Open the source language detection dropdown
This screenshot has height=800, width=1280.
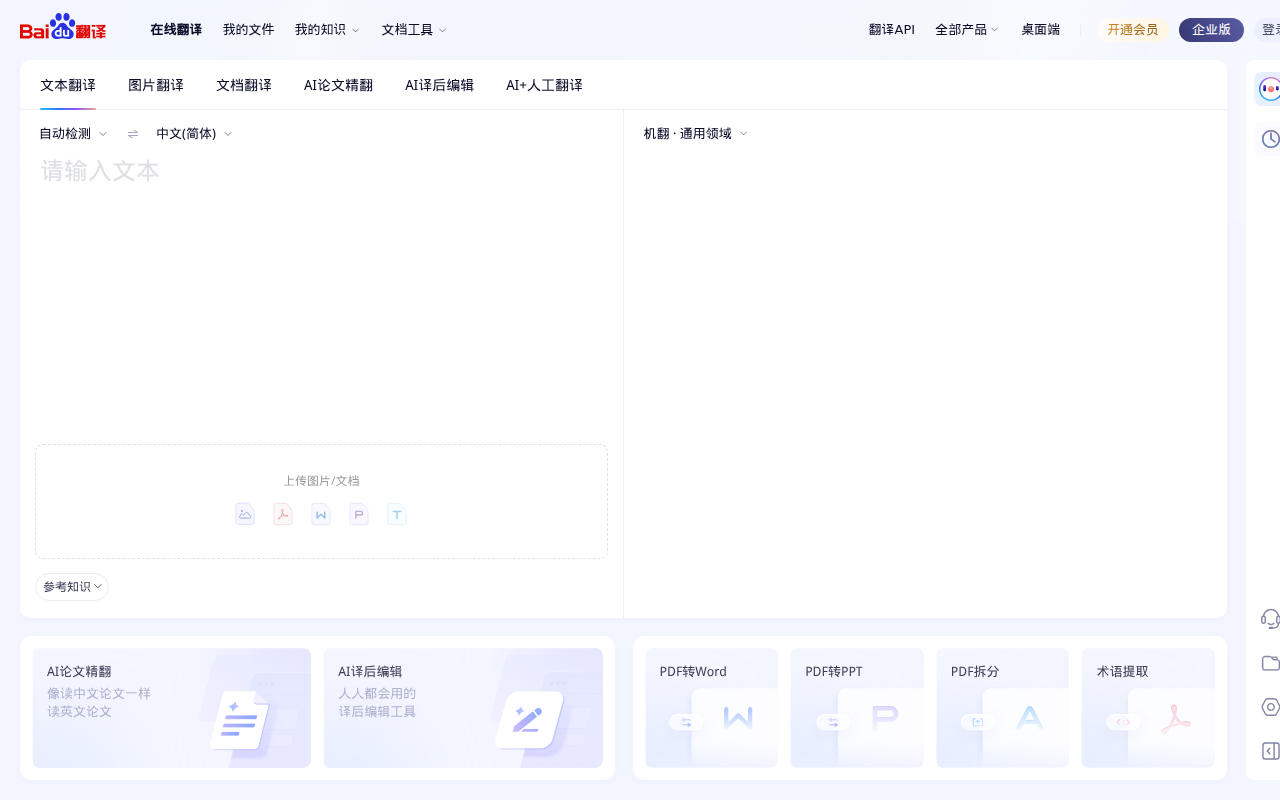(73, 133)
